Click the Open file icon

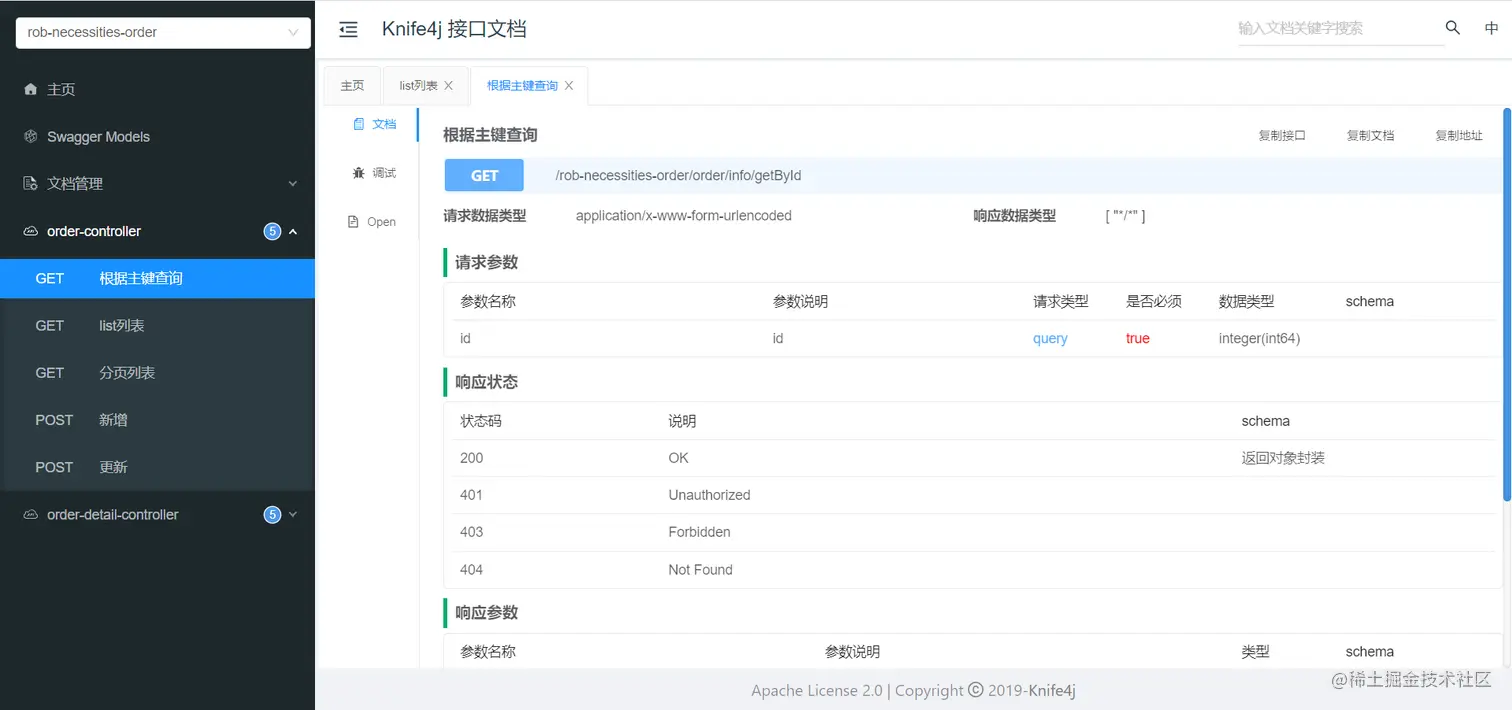[x=353, y=222]
